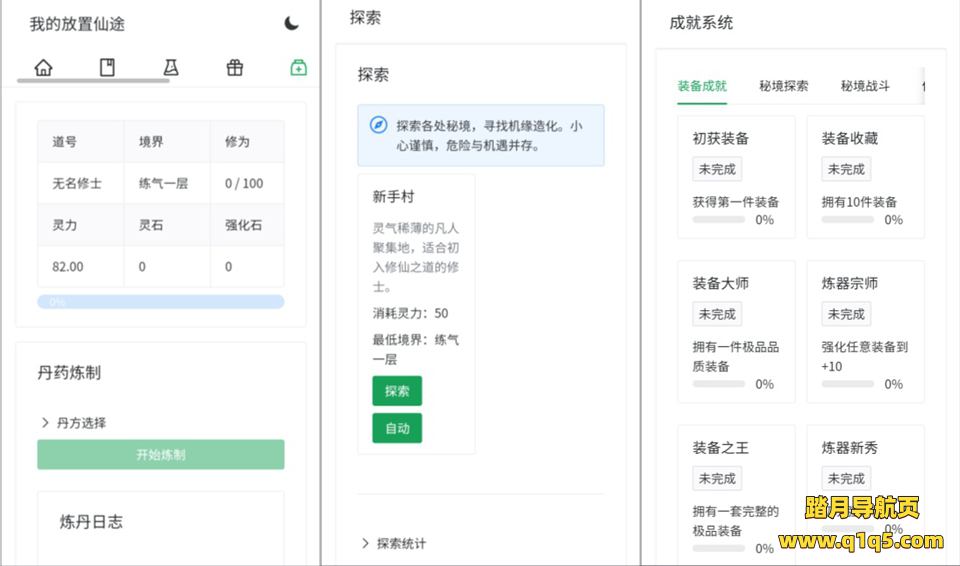Open the home icon tab
The width and height of the screenshot is (960, 566).
tap(43, 68)
